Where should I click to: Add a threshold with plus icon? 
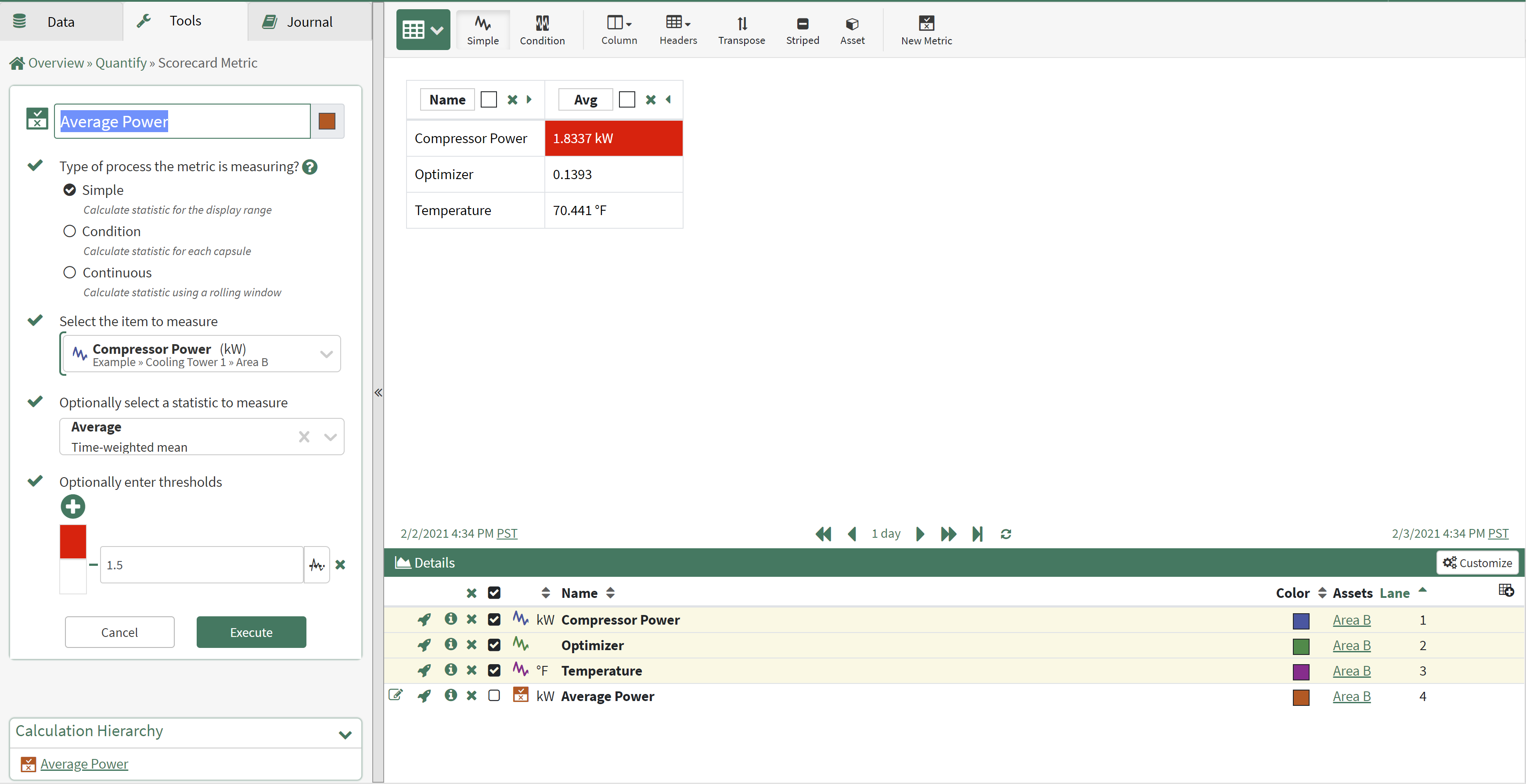coord(73,506)
